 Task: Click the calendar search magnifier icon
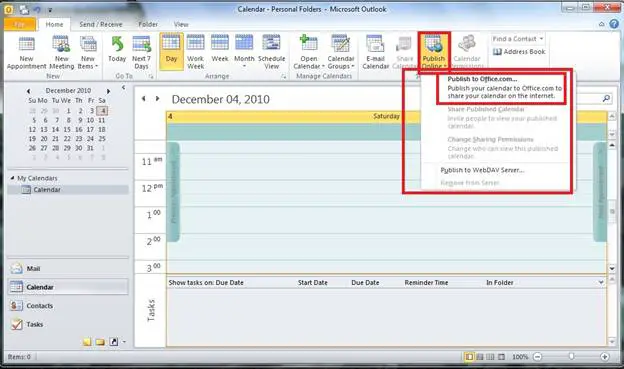pyautogui.click(x=606, y=98)
